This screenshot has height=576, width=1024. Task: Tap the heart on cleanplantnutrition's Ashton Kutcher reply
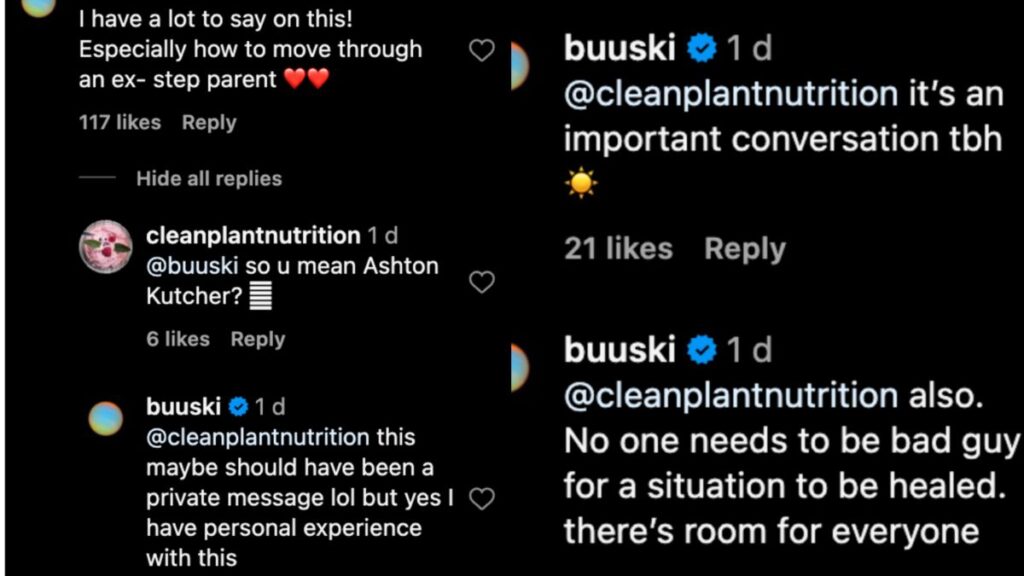482,284
